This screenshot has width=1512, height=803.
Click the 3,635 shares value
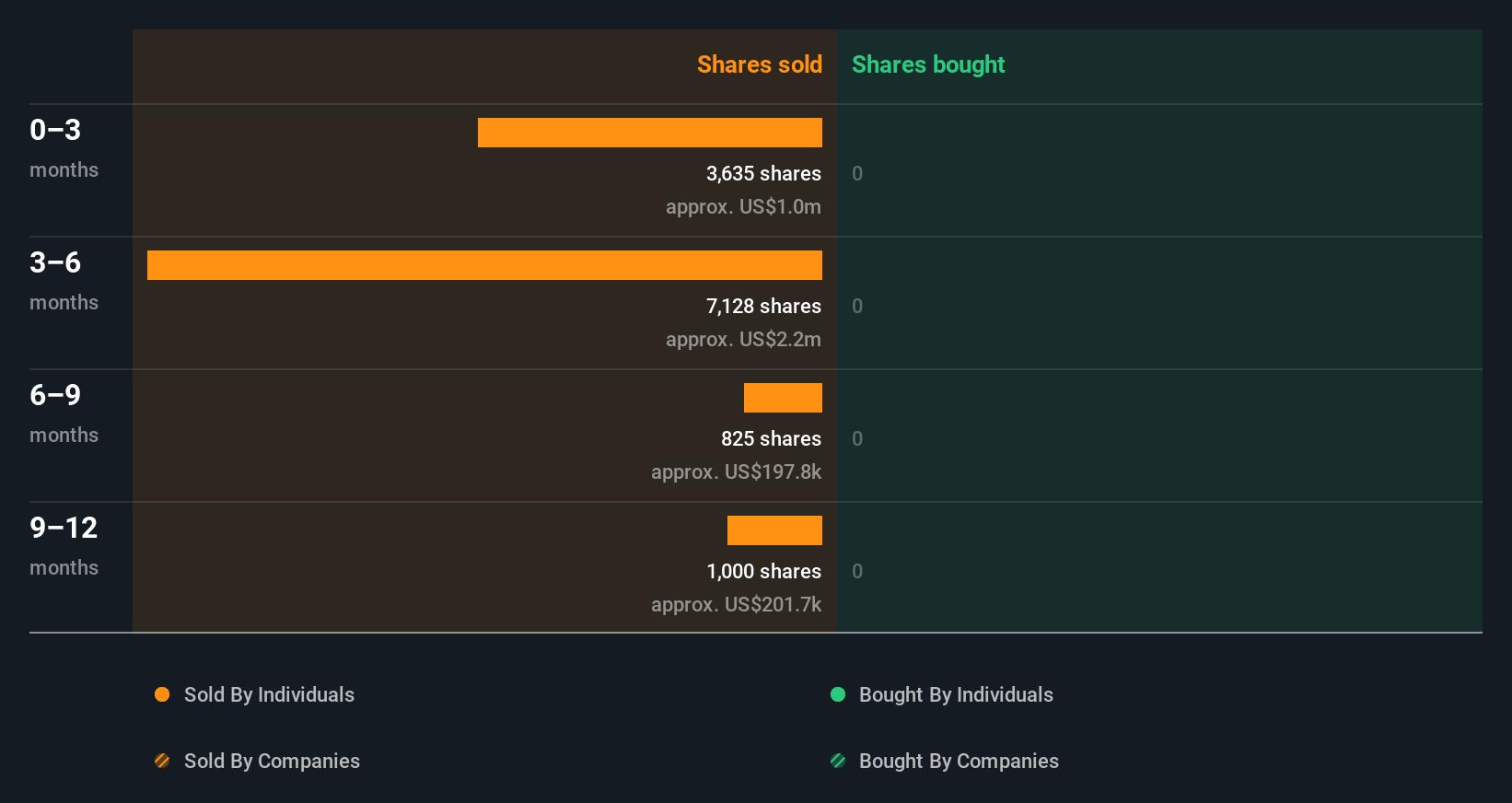tap(763, 173)
